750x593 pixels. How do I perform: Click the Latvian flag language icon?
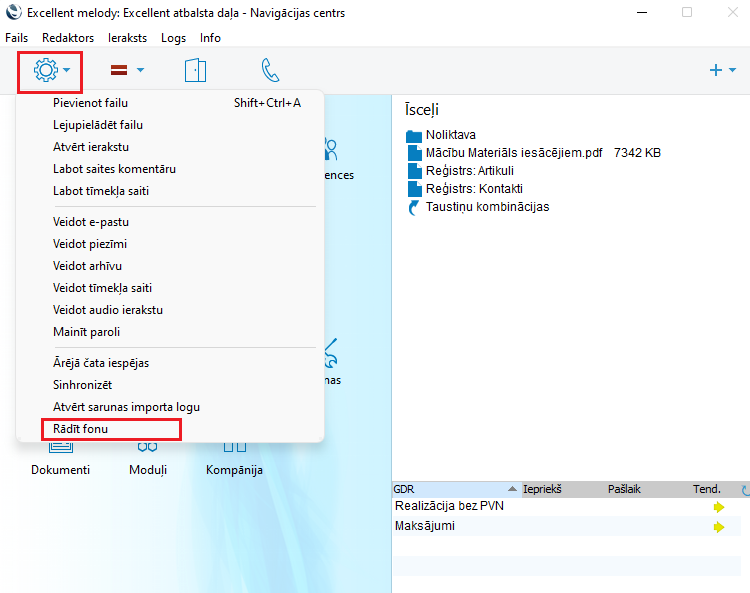coord(119,70)
